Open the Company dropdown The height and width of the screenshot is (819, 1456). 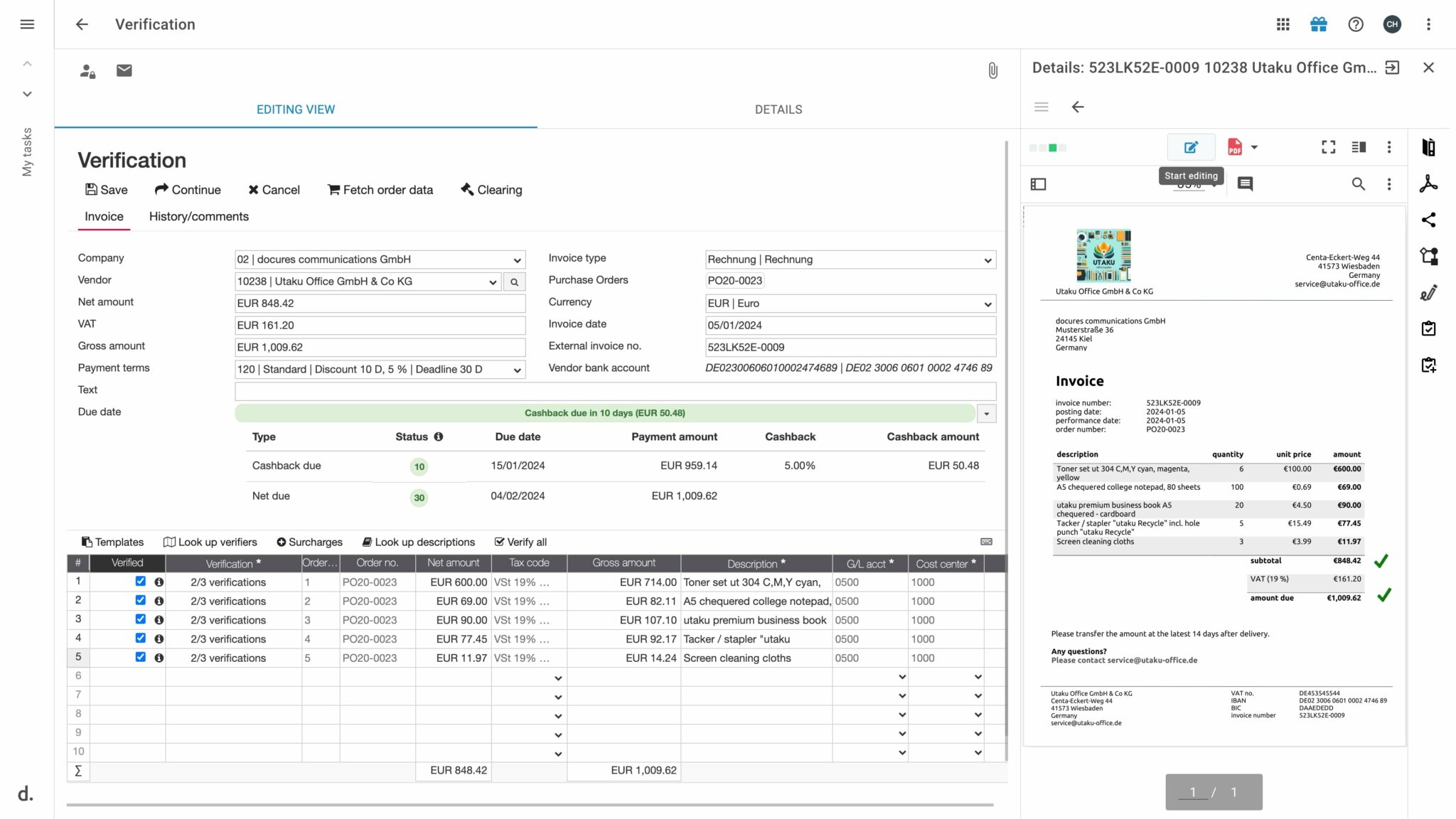coord(516,259)
